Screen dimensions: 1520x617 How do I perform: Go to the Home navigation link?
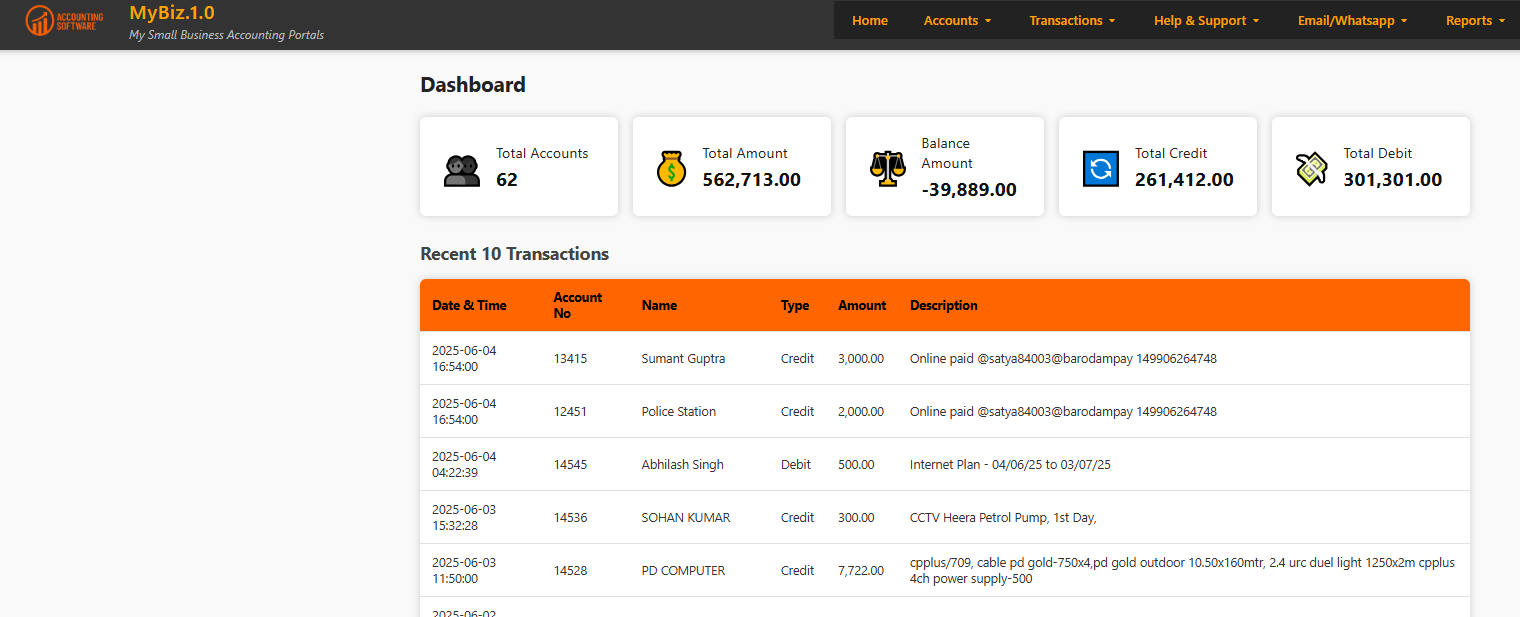869,20
